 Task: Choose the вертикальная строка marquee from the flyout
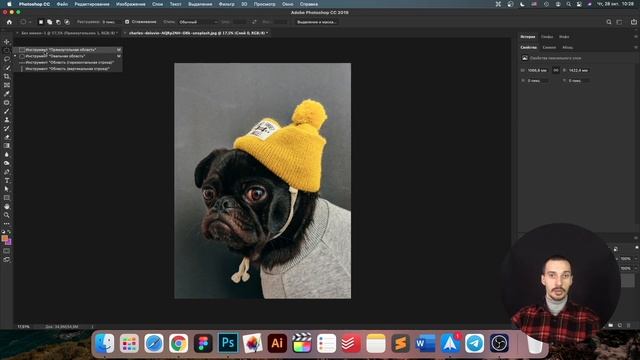pos(67,69)
